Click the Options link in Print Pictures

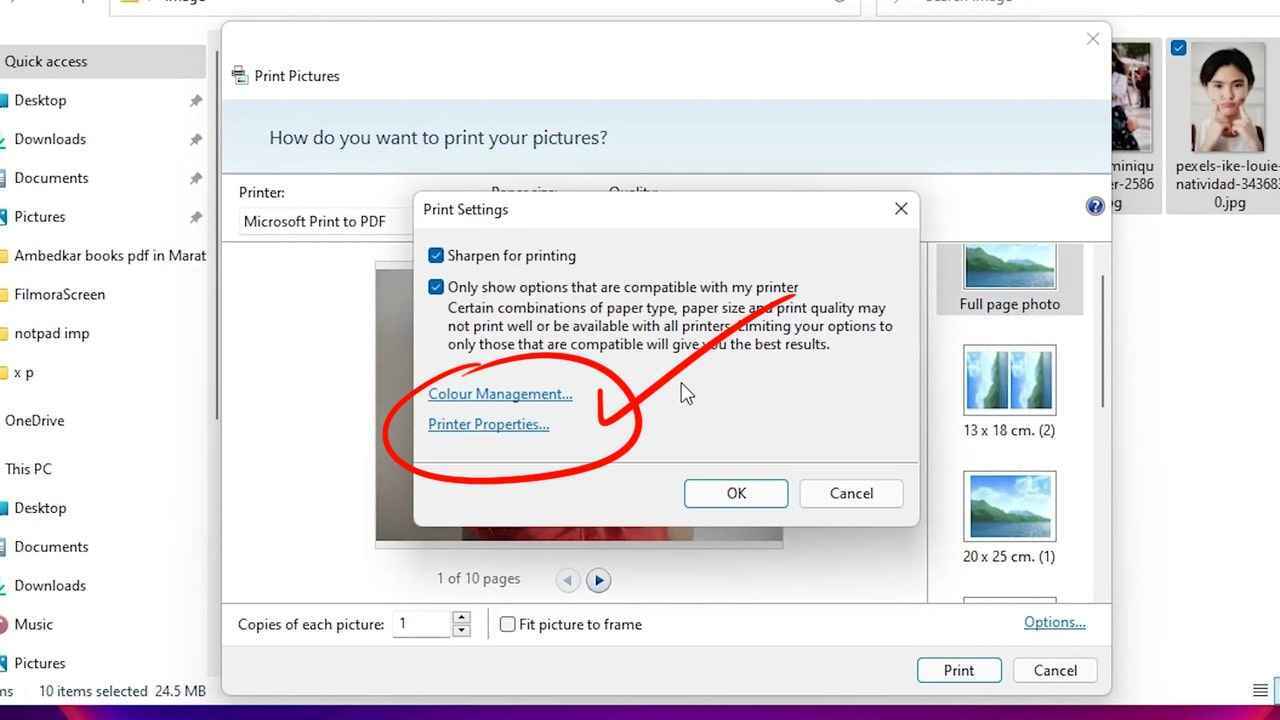point(1054,623)
